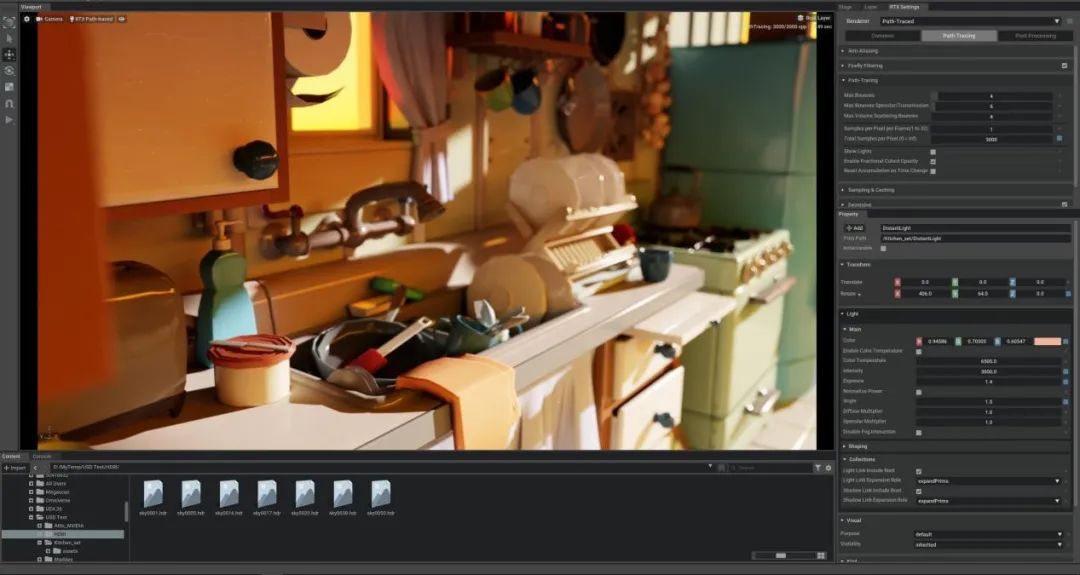
Task: Select the sky0001.hdr file thumbnail
Action: (153, 497)
